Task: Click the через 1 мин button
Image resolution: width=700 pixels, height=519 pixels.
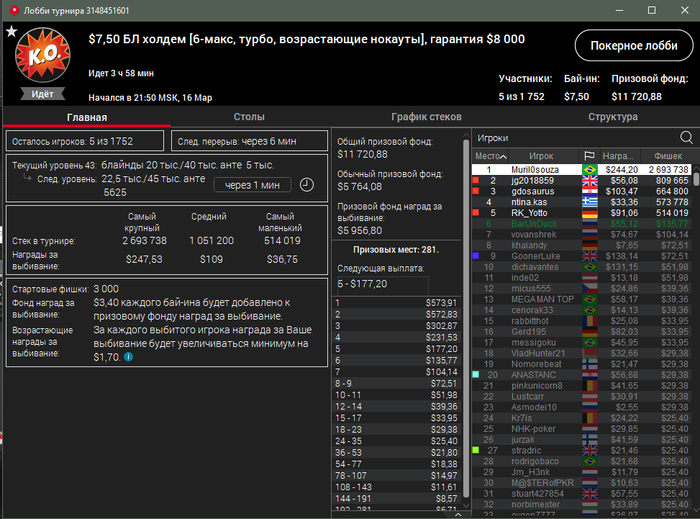Action: pos(252,185)
